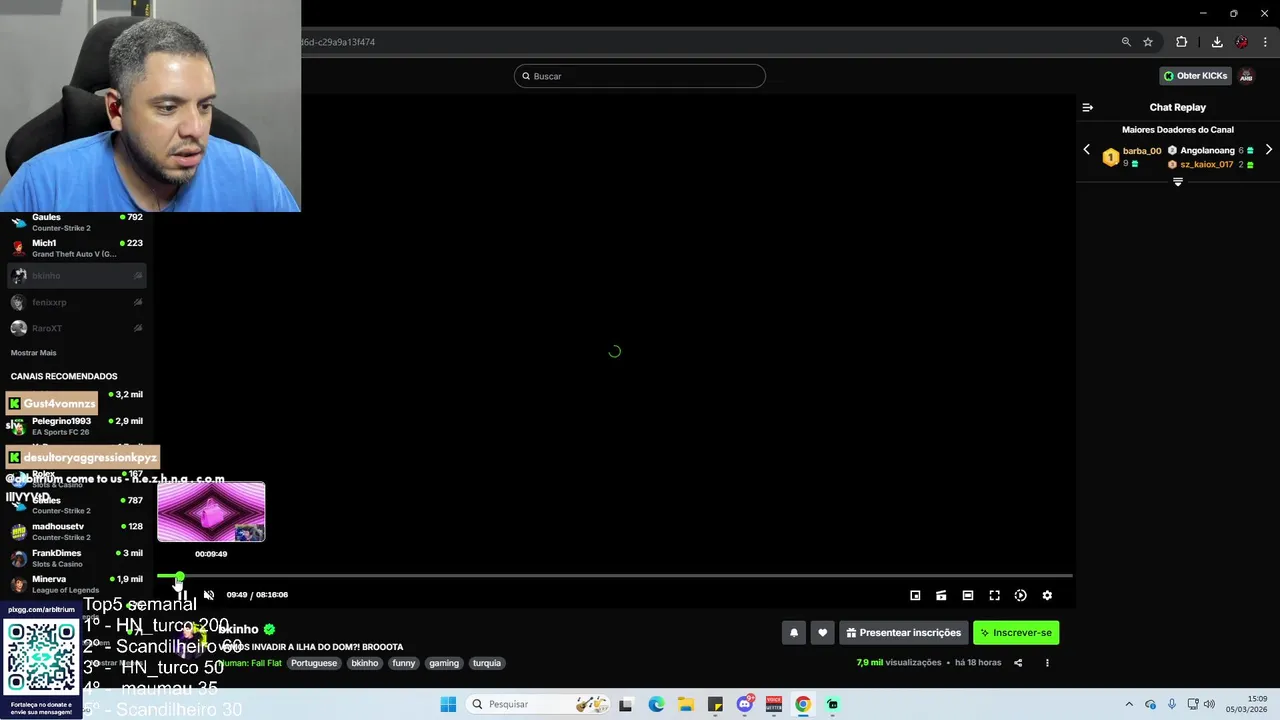1280x720 pixels.
Task: Open Chrome profile avatar
Action: tap(1242, 42)
